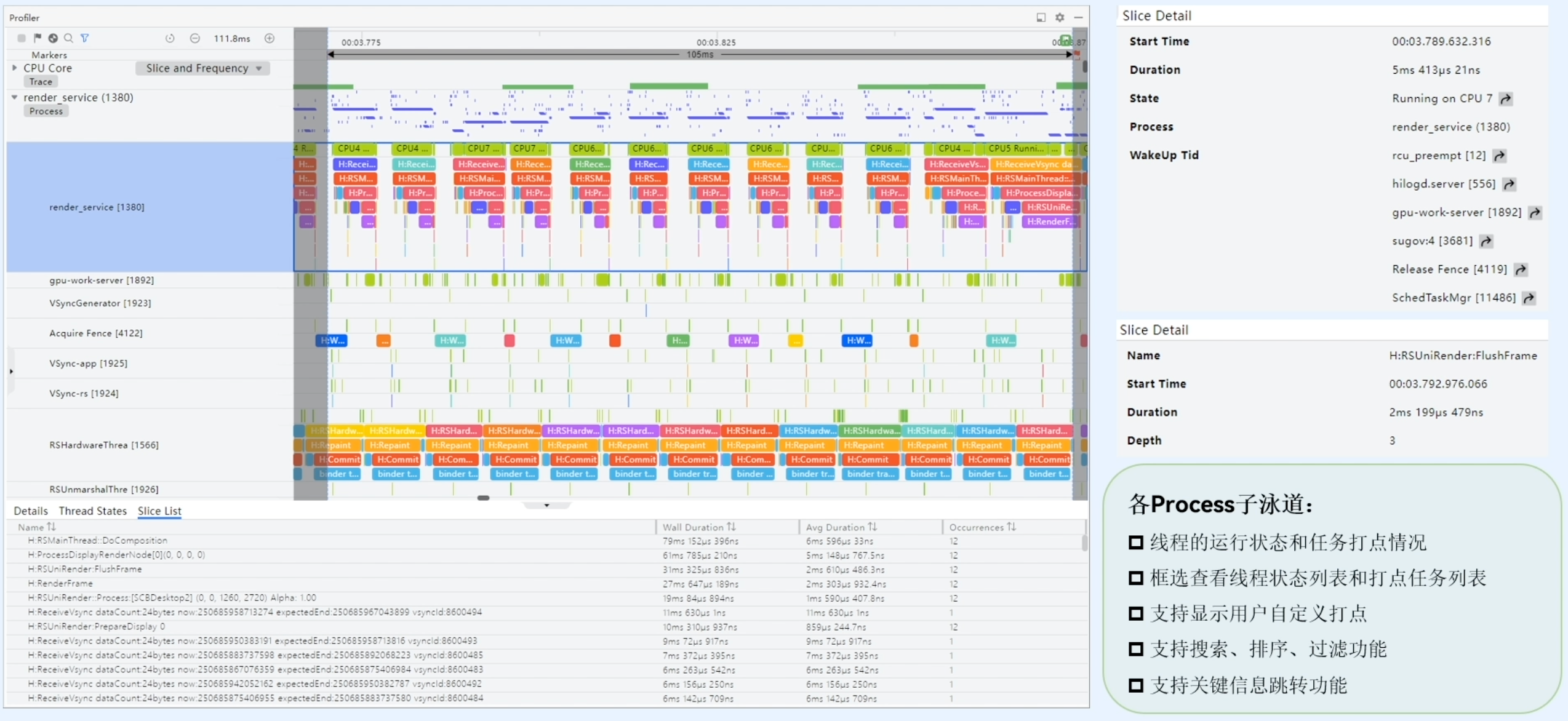Jump to Running on CPU 7 arrow
Image resolution: width=1568 pixels, height=721 pixels.
1505,98
